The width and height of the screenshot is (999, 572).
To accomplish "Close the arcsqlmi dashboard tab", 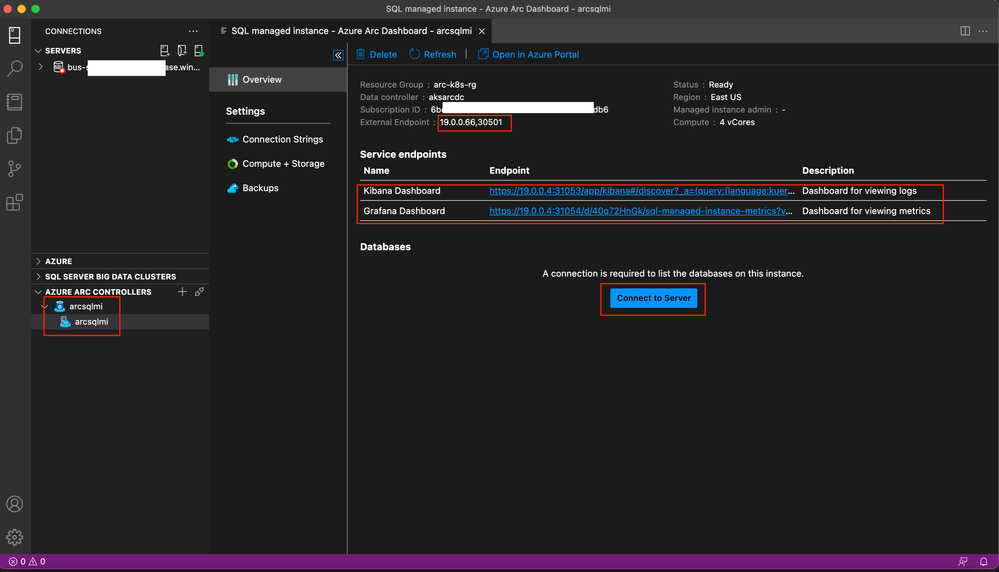I will coord(482,31).
